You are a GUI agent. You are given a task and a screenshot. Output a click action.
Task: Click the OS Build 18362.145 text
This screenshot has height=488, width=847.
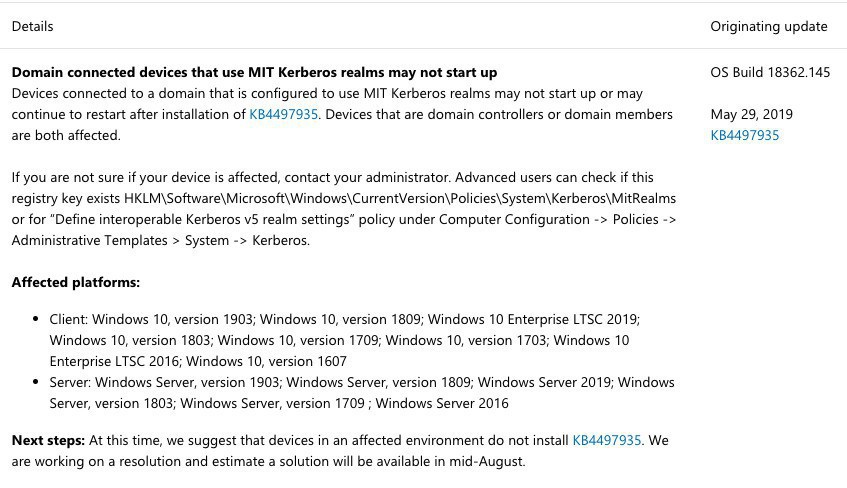tap(769, 72)
